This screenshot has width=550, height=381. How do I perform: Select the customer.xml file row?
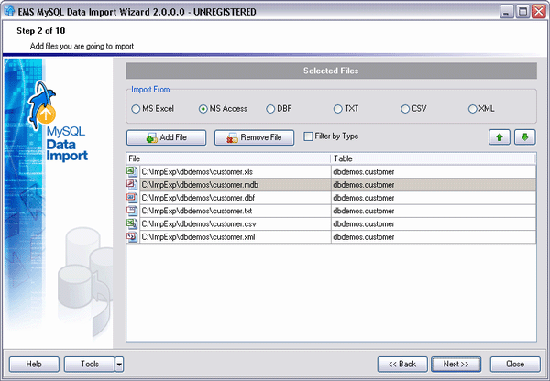coord(331,237)
